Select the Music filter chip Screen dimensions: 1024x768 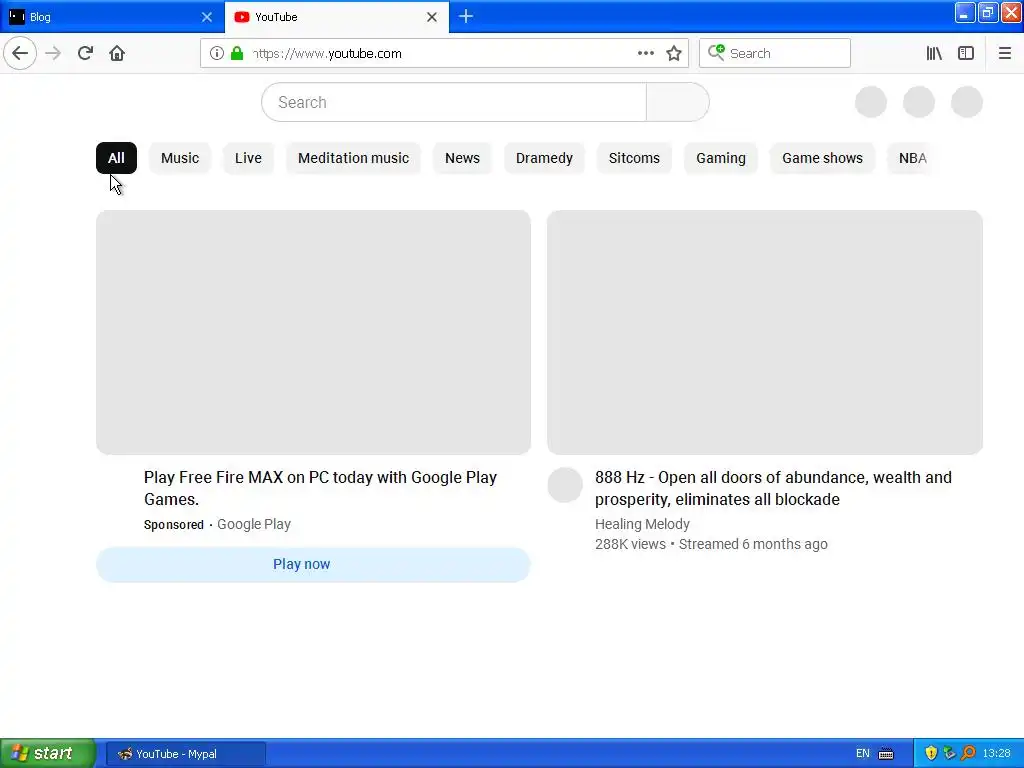click(x=180, y=158)
